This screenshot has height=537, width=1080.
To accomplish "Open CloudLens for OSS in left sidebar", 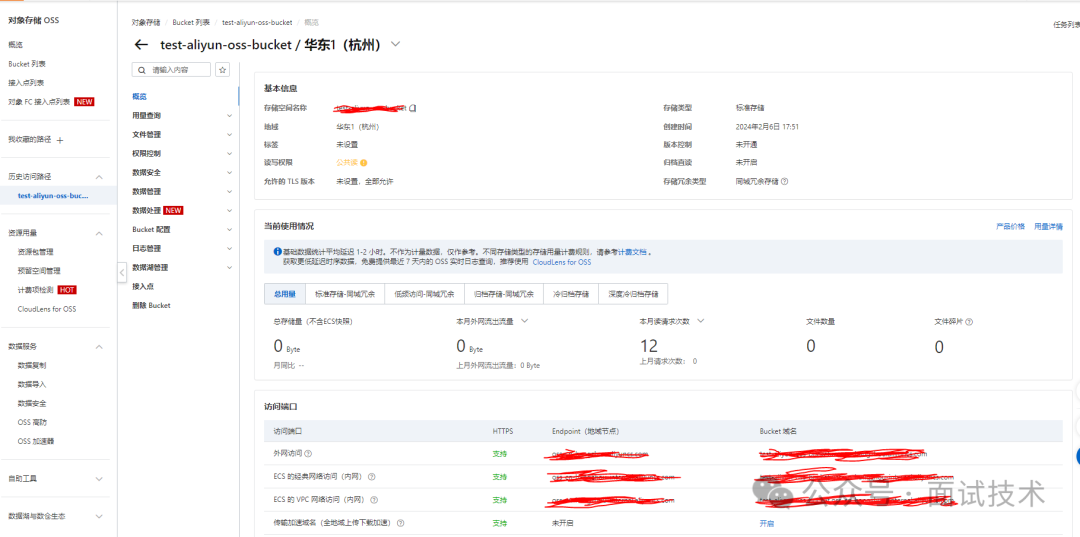I will click(47, 309).
